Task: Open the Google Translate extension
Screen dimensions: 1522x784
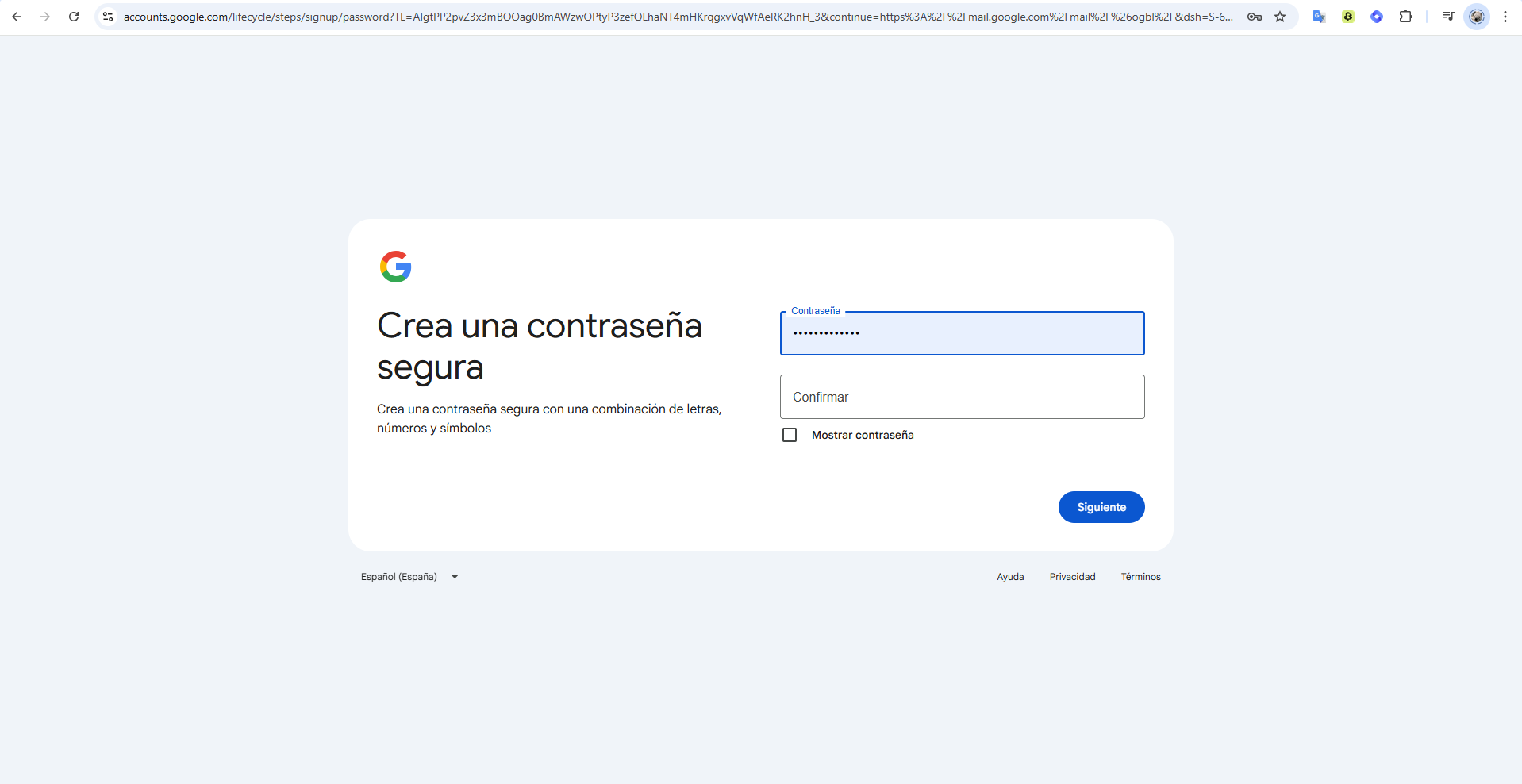Action: coord(1319,17)
